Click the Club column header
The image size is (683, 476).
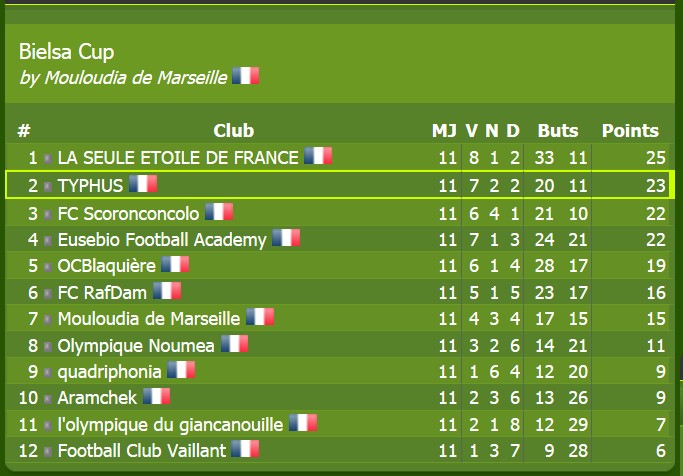point(233,131)
